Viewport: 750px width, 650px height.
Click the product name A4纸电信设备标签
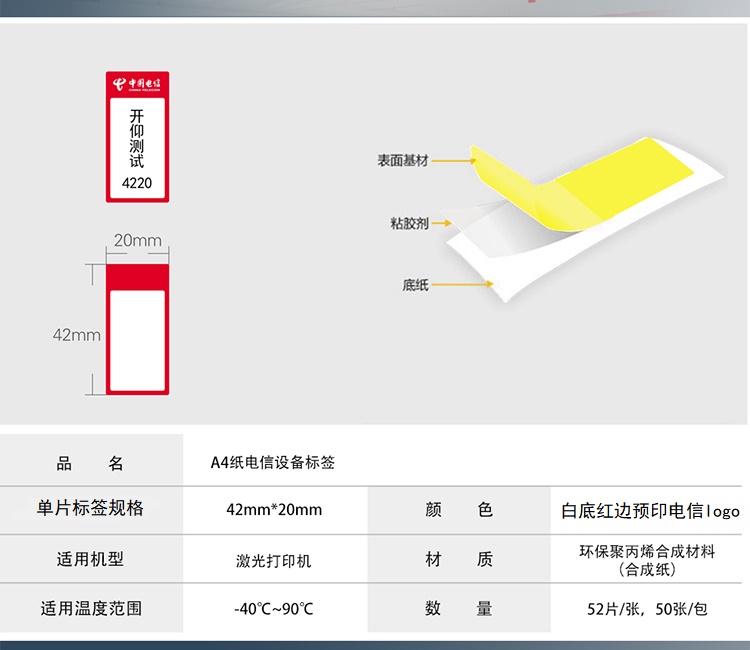click(x=273, y=463)
